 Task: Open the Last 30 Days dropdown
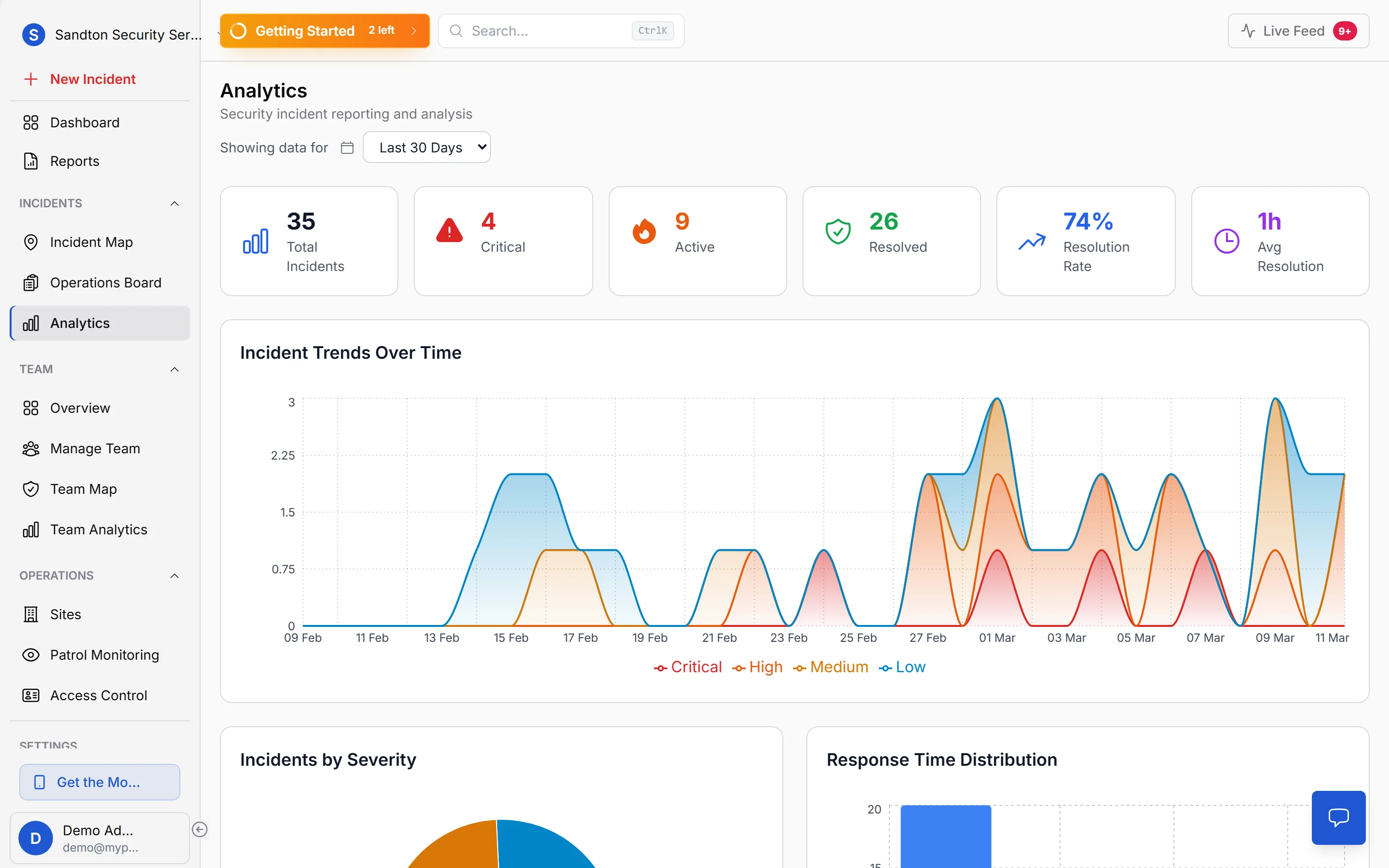point(426,147)
